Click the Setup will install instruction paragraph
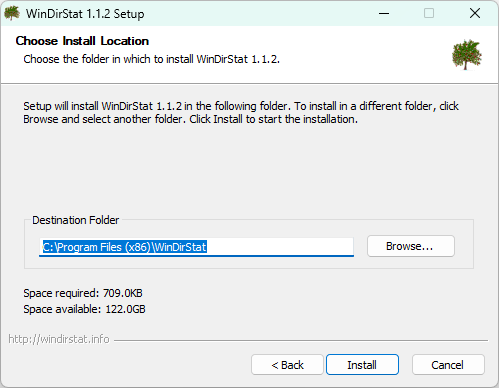499x388 pixels. (x=241, y=112)
